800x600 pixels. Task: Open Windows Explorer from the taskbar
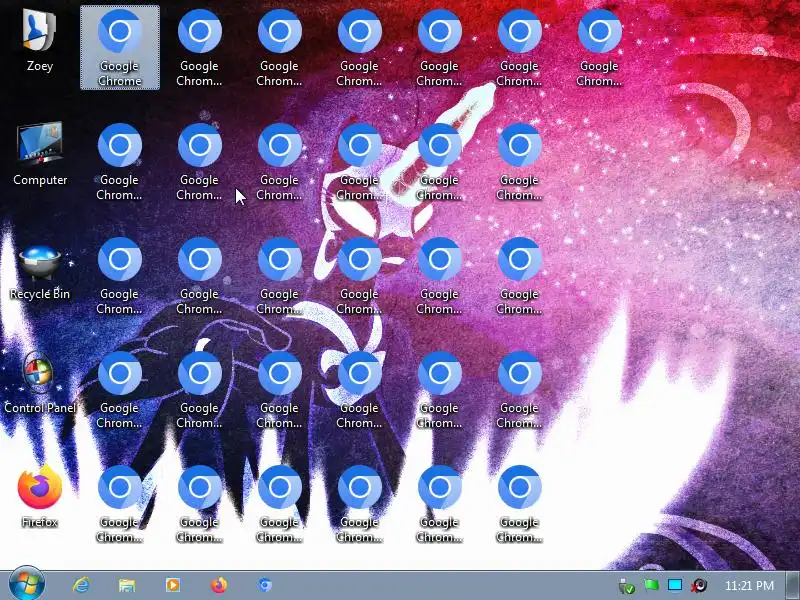point(127,585)
